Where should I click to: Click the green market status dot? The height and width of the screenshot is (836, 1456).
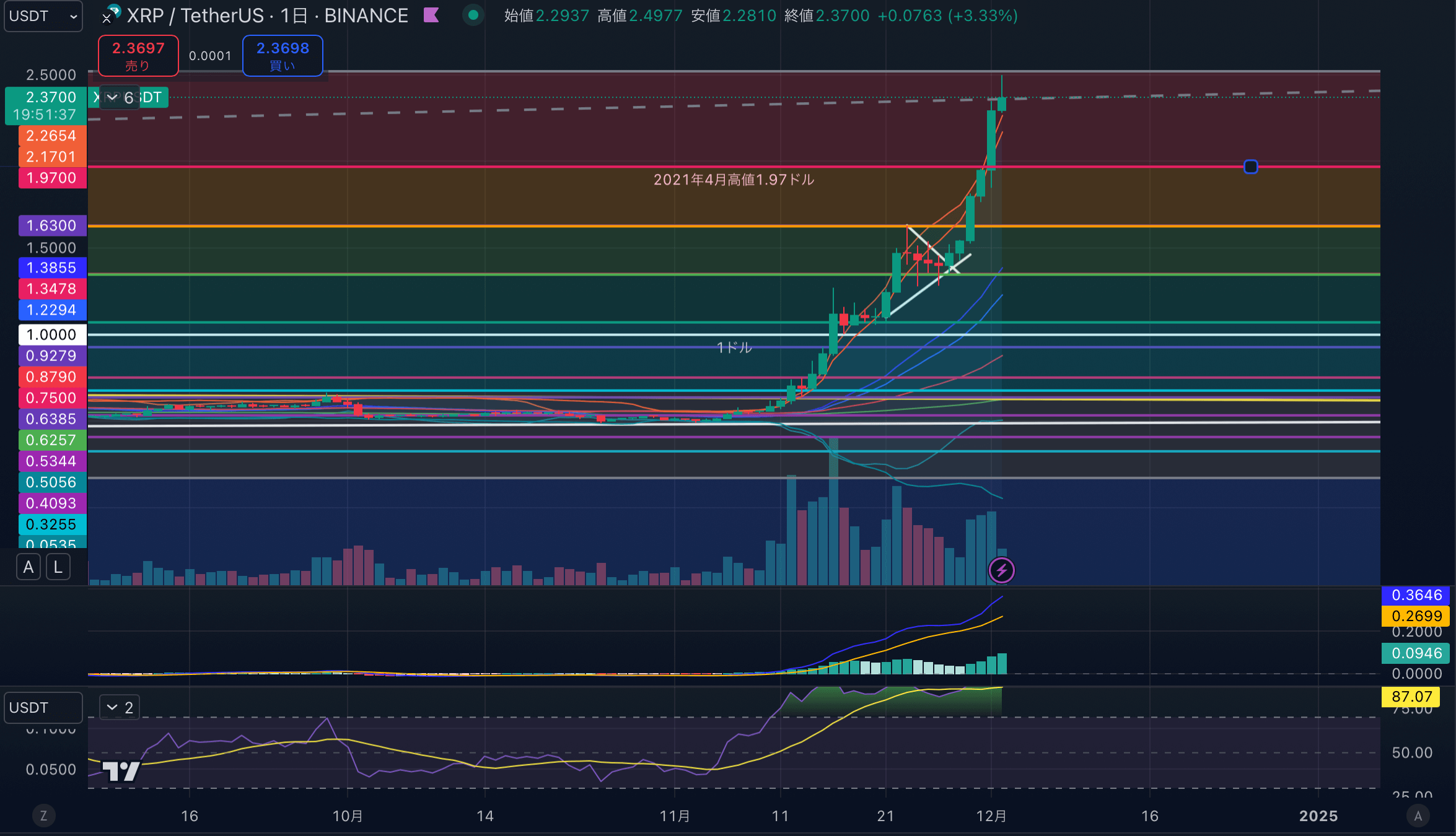click(473, 15)
